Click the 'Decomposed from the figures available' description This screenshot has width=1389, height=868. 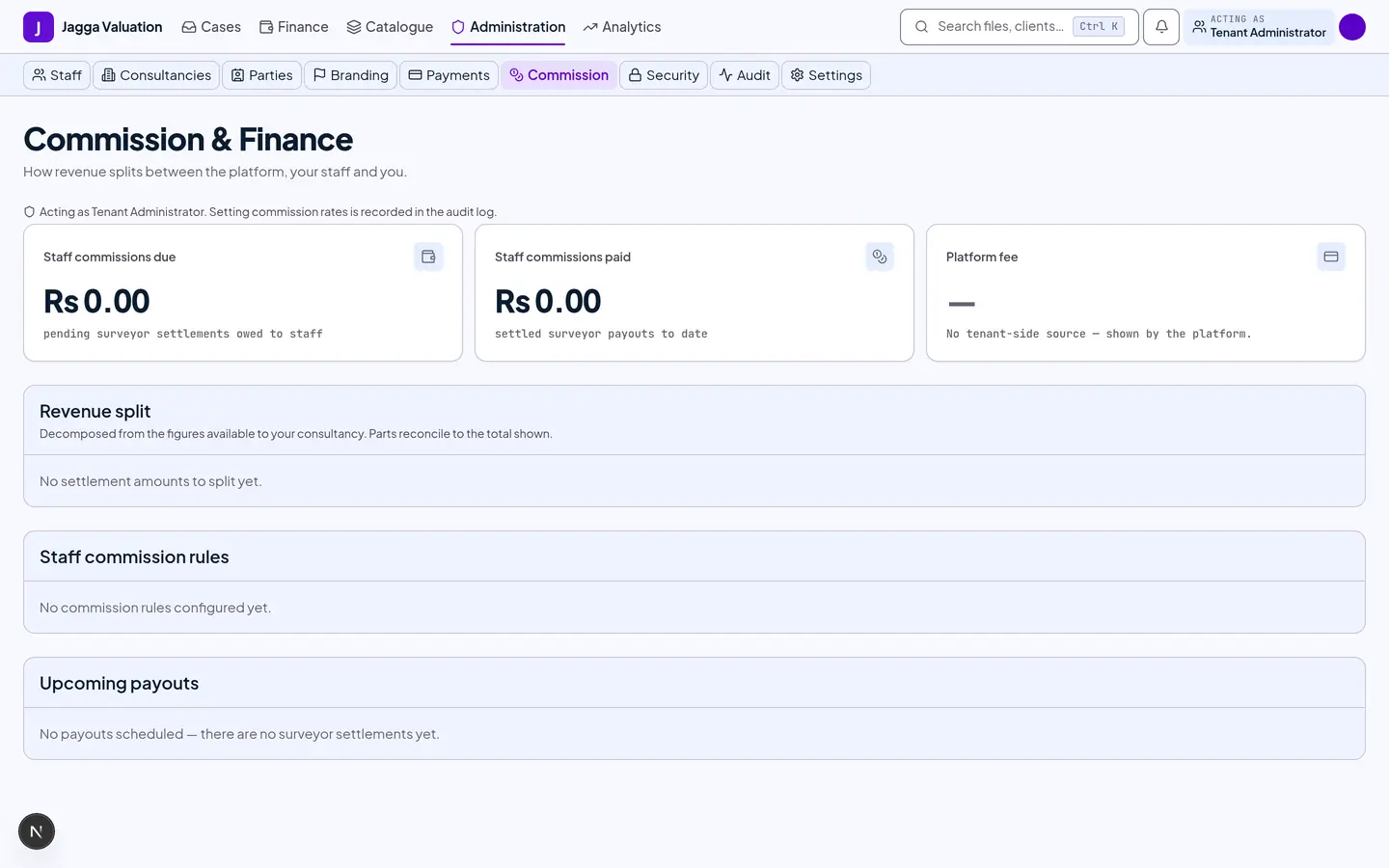click(x=296, y=434)
